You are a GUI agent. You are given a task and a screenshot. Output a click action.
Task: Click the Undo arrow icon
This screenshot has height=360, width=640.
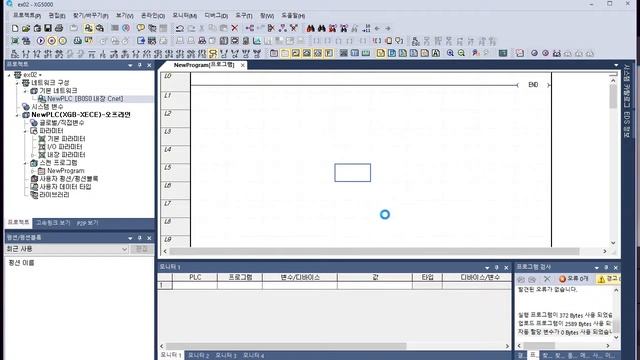click(x=180, y=28)
